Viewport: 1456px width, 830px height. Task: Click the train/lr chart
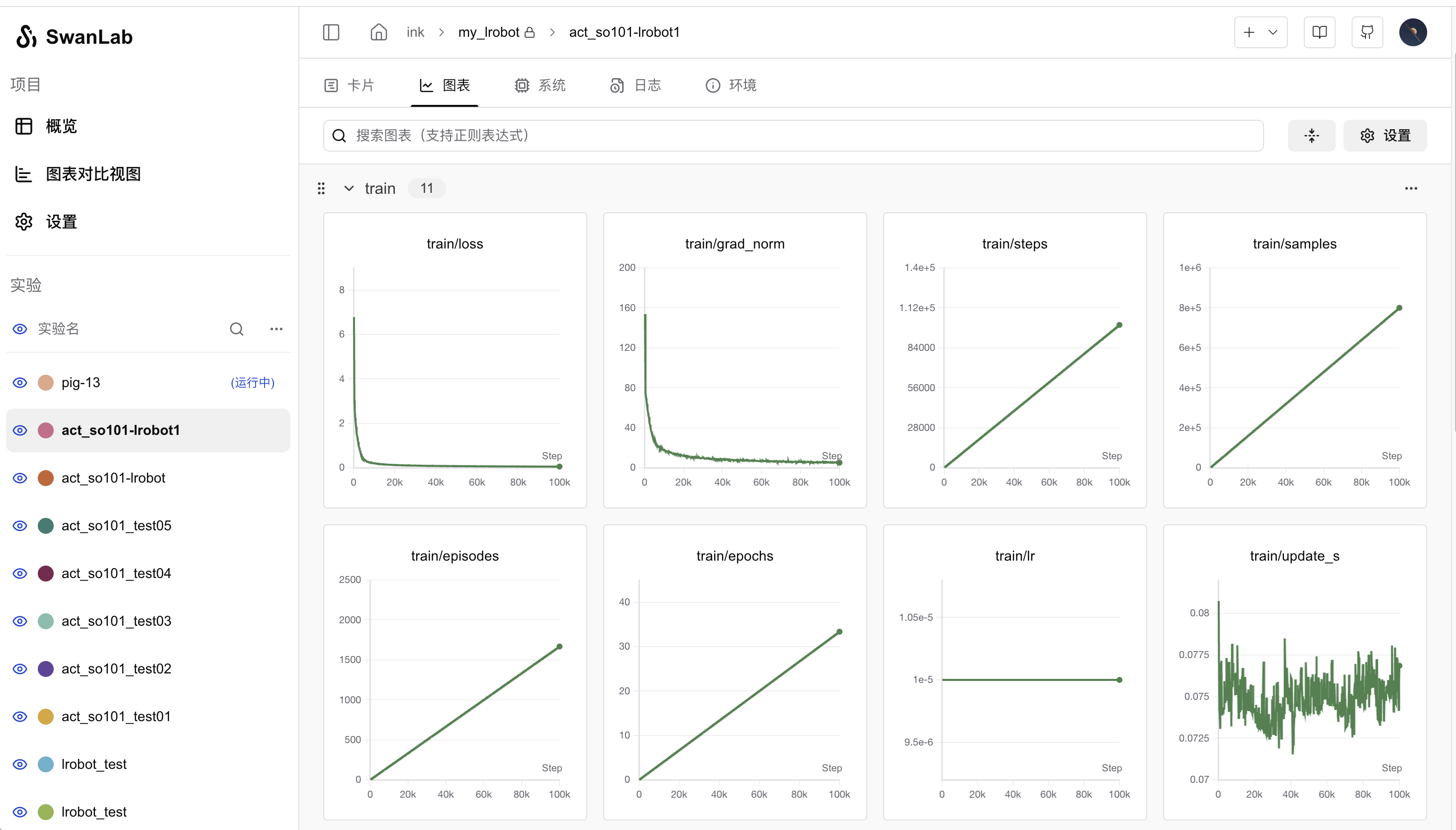point(1014,672)
